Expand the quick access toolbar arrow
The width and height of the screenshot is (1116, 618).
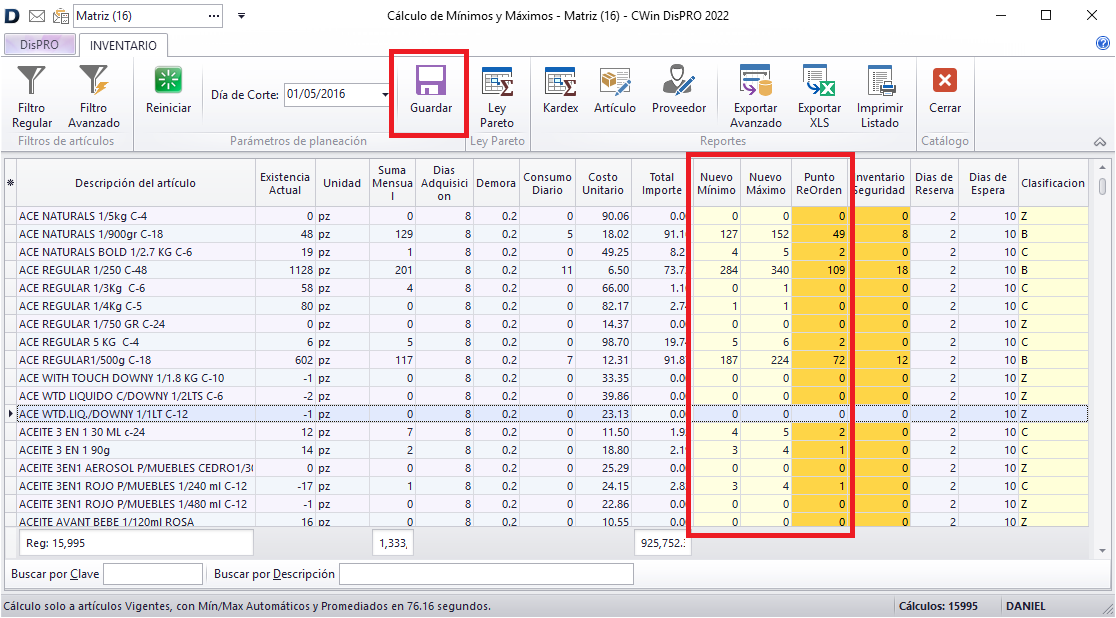241,16
